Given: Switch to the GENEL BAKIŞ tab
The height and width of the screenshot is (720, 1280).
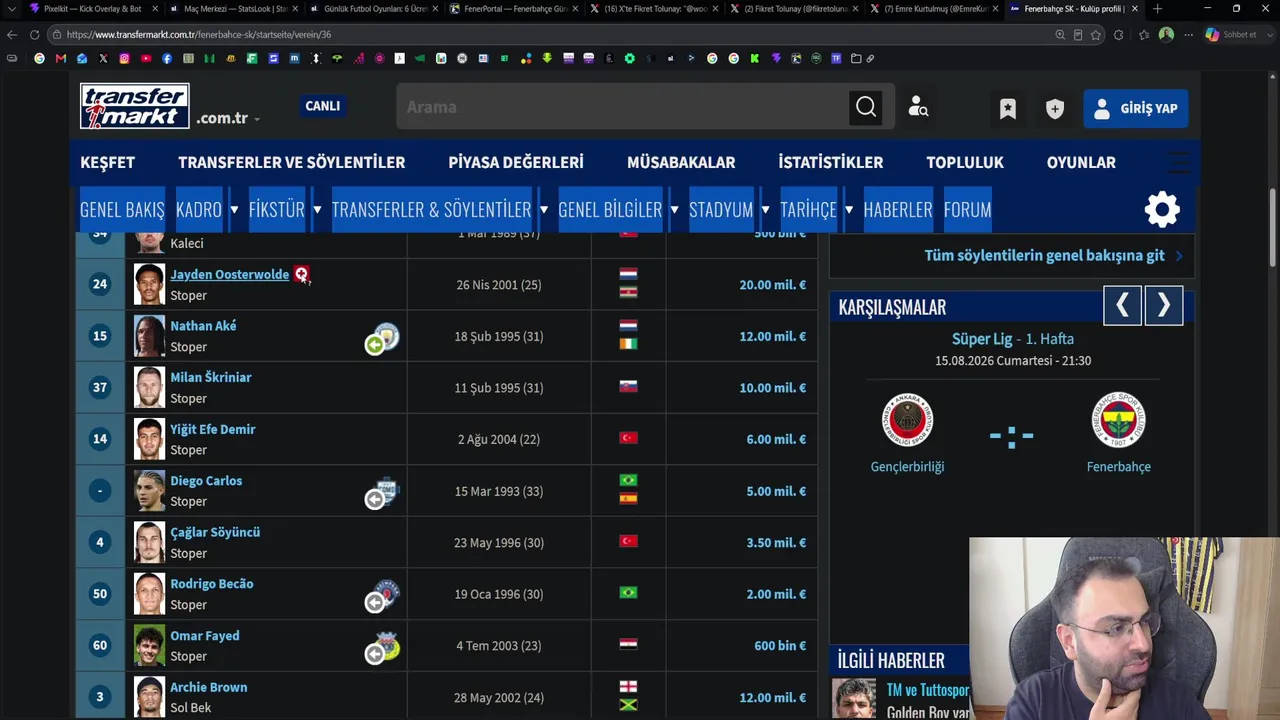Looking at the screenshot, I should point(122,210).
